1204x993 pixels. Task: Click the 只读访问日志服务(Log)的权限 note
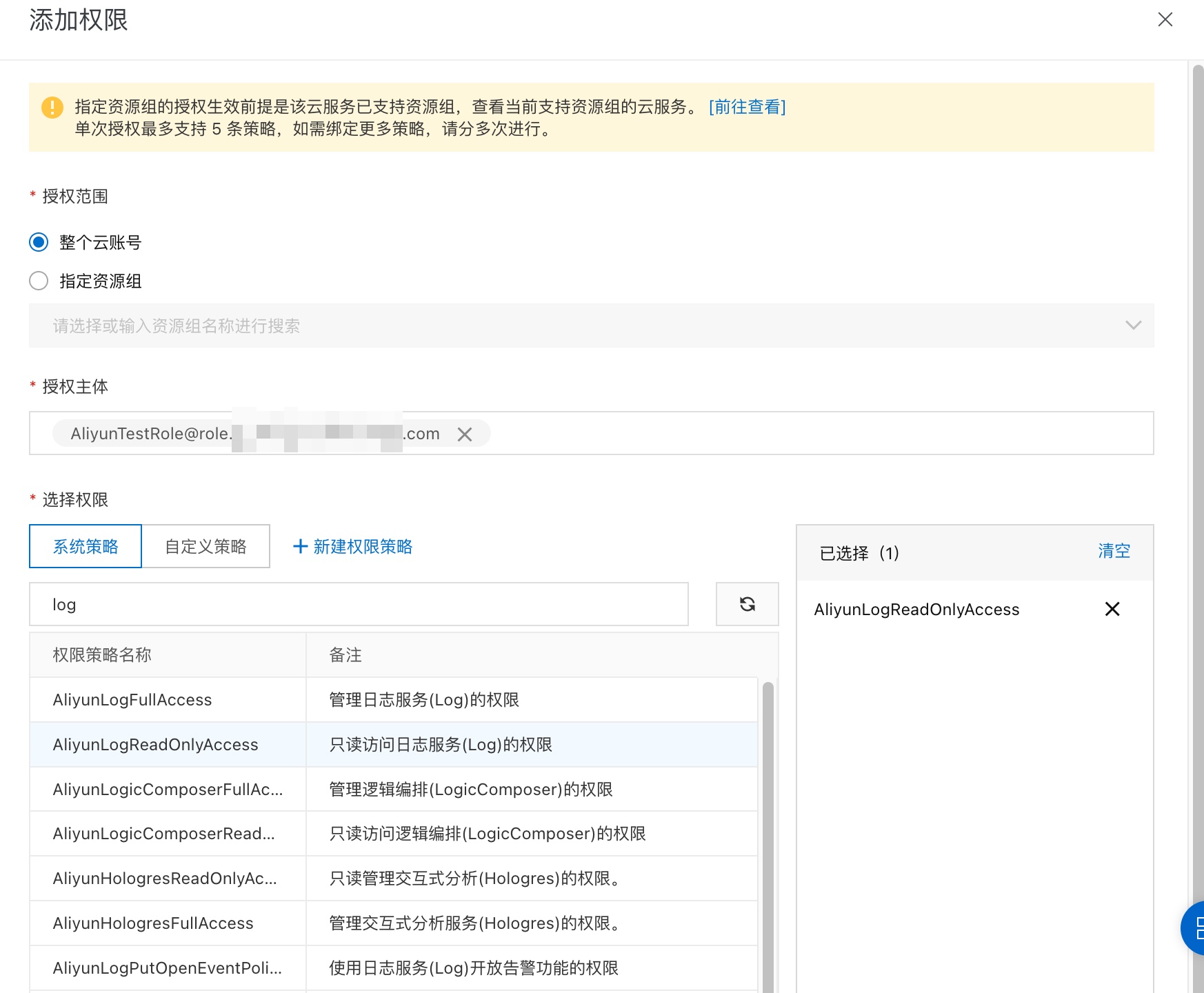[441, 745]
